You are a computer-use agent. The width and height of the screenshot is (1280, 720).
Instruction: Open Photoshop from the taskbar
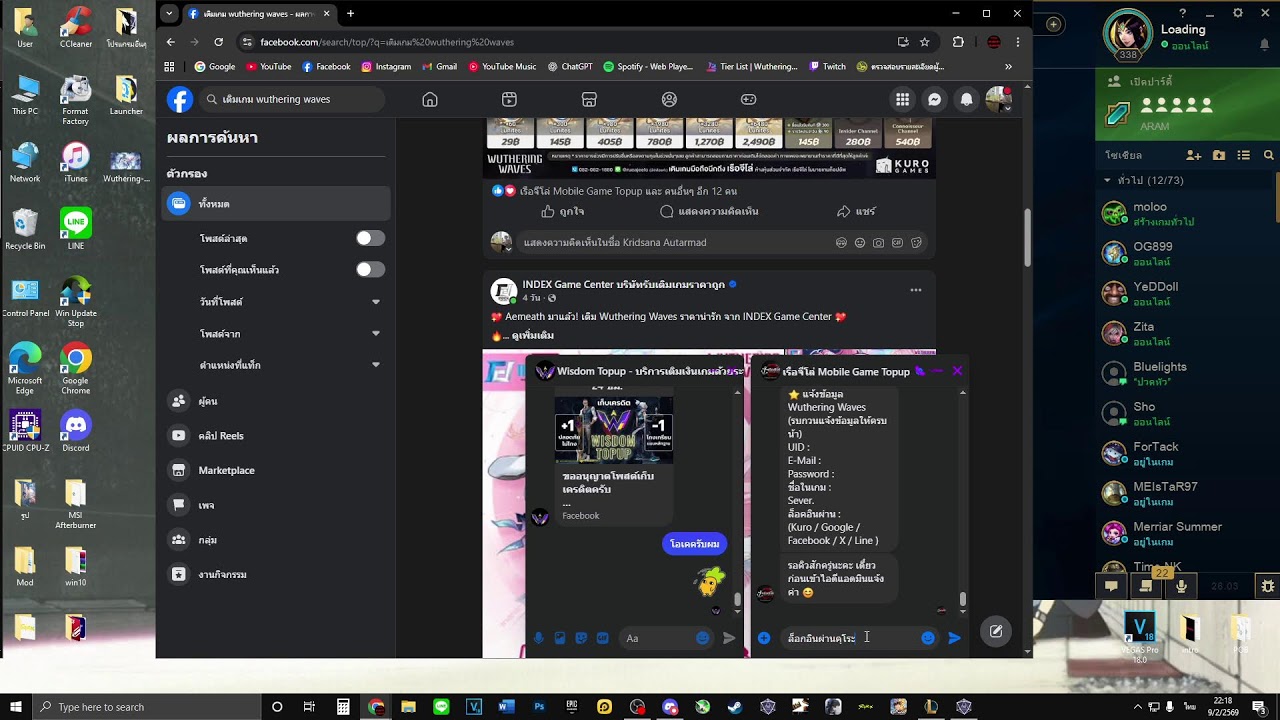pyautogui.click(x=539, y=707)
